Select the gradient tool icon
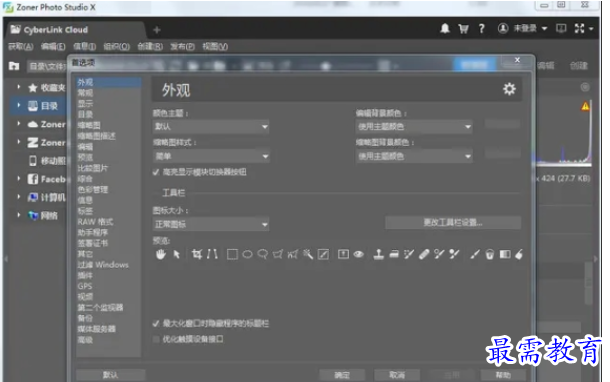The image size is (610, 382). [505, 254]
